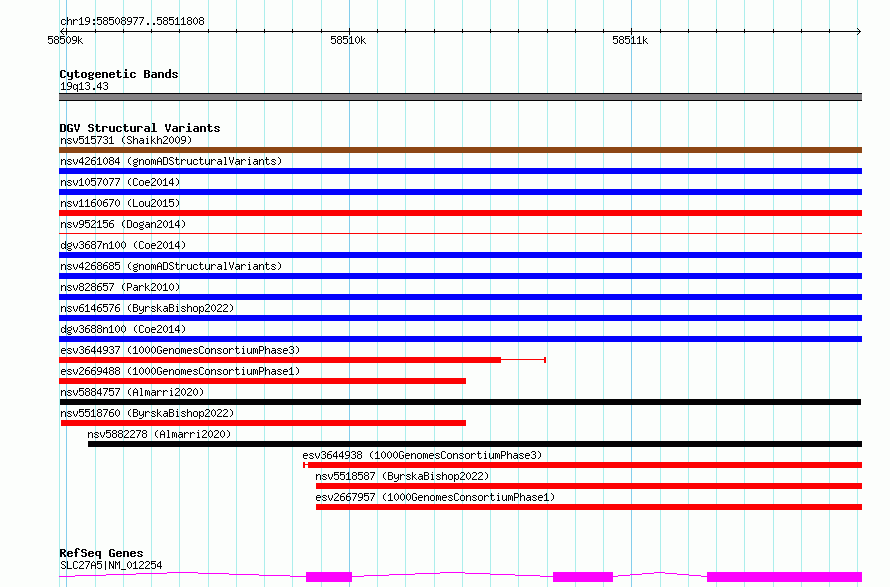The image size is (890, 587).
Task: Open nsv4268685 (gnomADStructuralVariants) label
Action: (171, 266)
